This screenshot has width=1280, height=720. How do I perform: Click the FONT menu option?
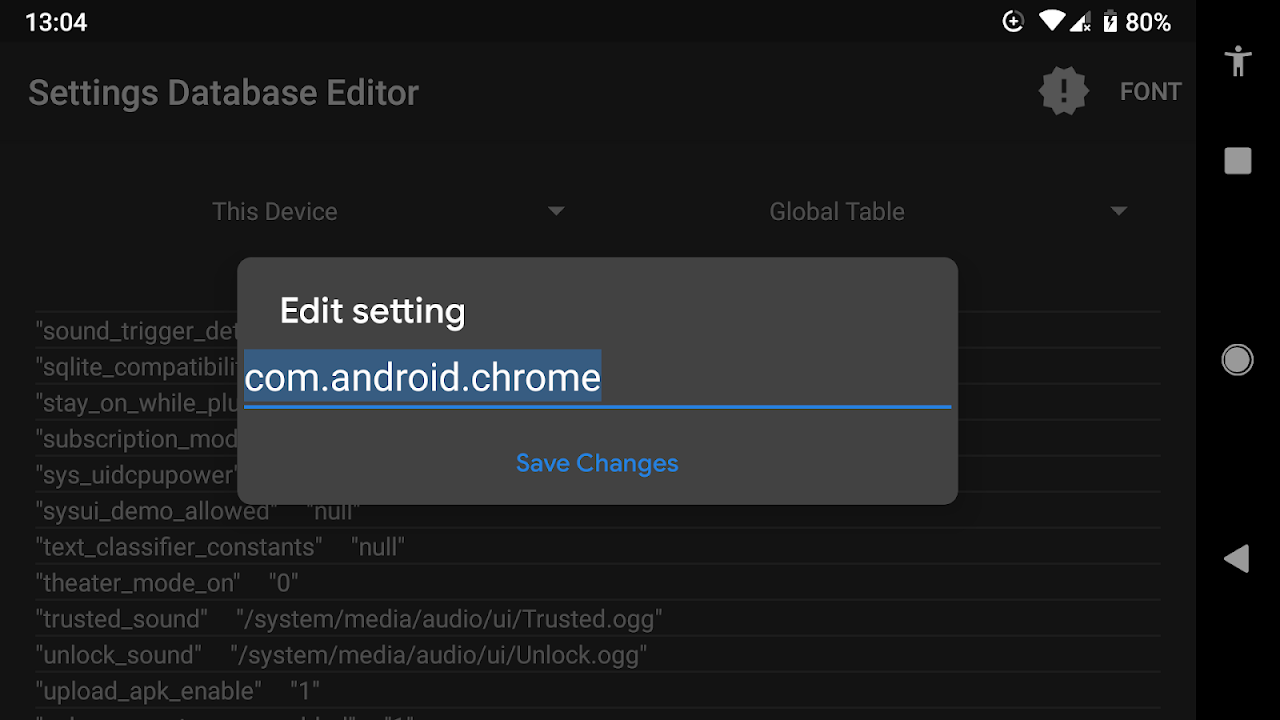coord(1150,90)
